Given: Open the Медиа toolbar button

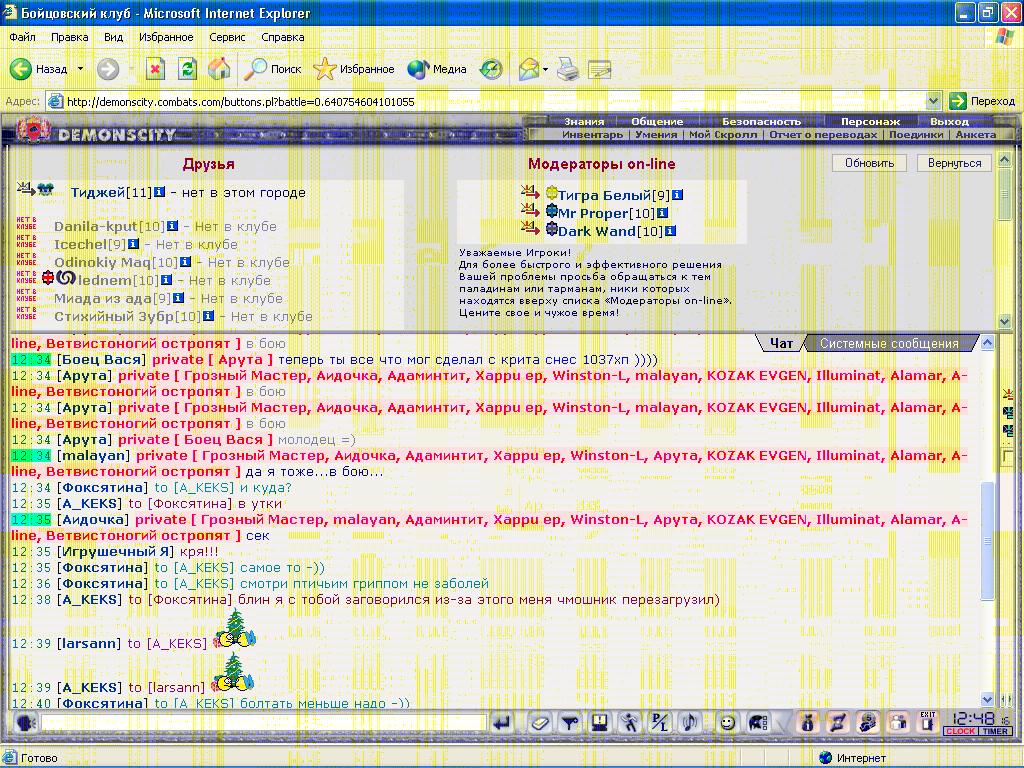Looking at the screenshot, I should click(436, 69).
